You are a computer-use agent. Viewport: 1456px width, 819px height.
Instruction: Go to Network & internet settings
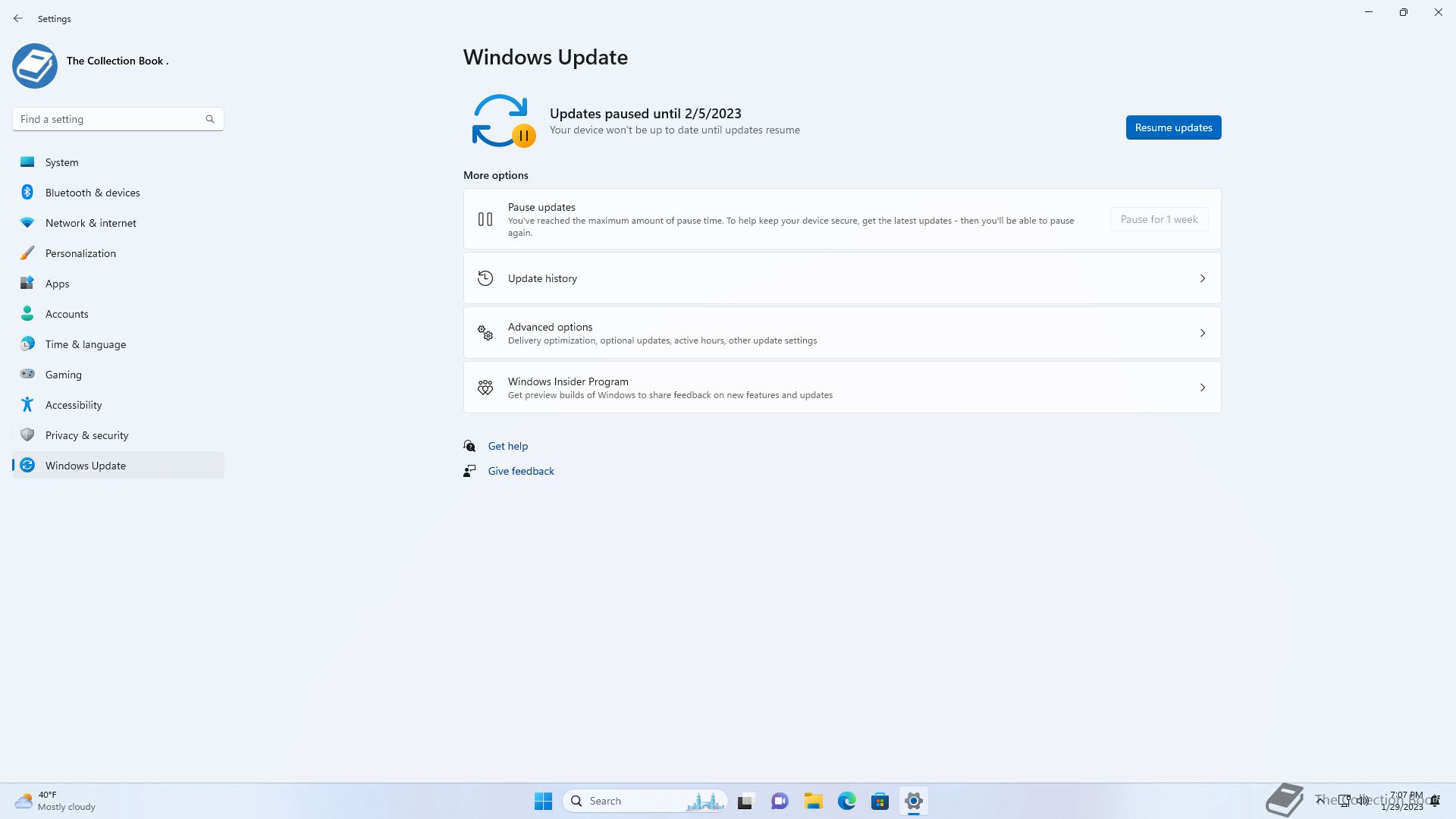[x=118, y=222]
